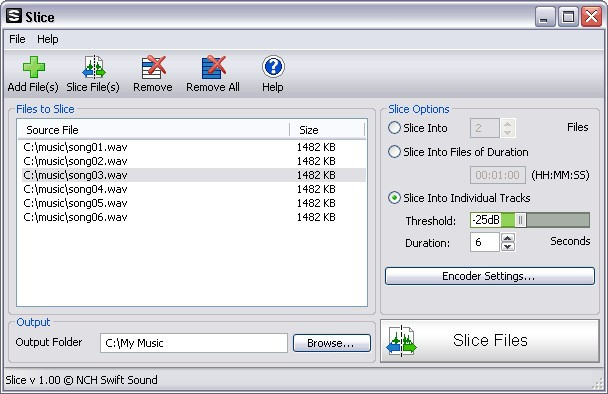Decrease Duration seconds with down arrow
The image size is (608, 394).
pos(508,246)
